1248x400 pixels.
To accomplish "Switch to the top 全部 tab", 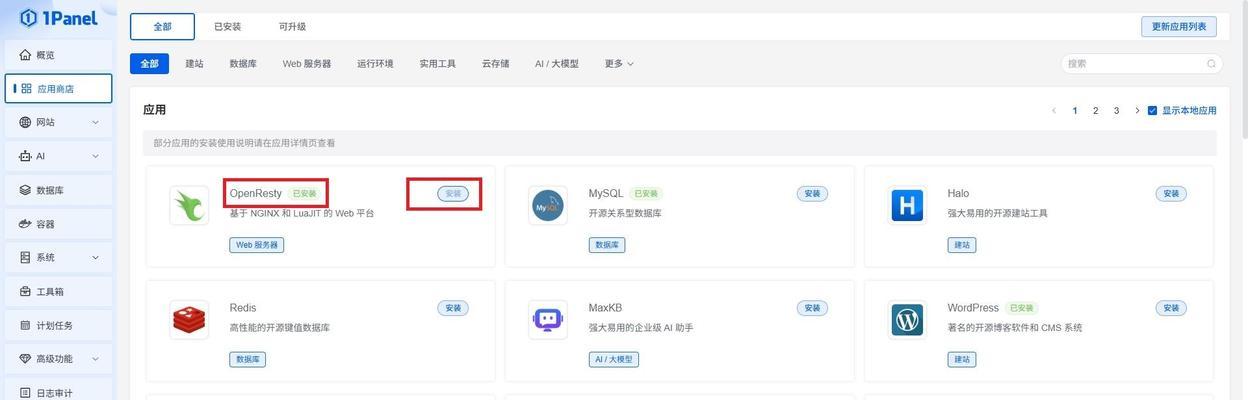I will coord(162,27).
